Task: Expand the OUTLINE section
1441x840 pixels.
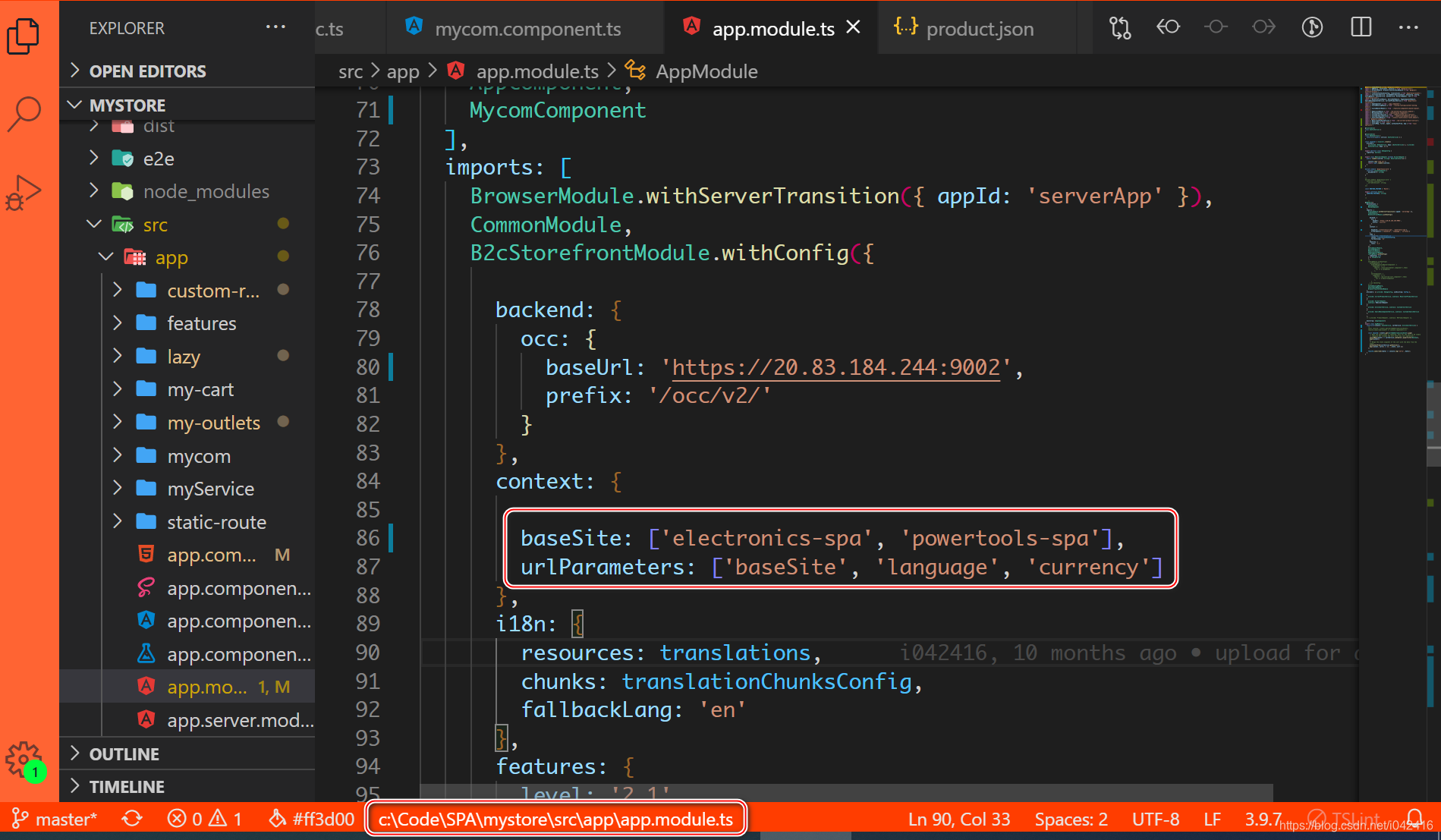Action: pyautogui.click(x=187, y=754)
